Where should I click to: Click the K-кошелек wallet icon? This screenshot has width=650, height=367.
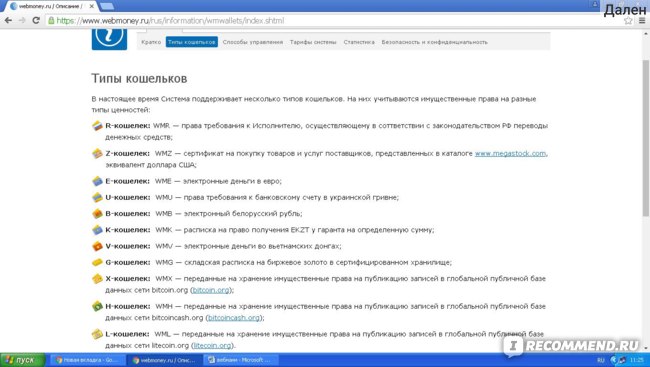point(97,230)
